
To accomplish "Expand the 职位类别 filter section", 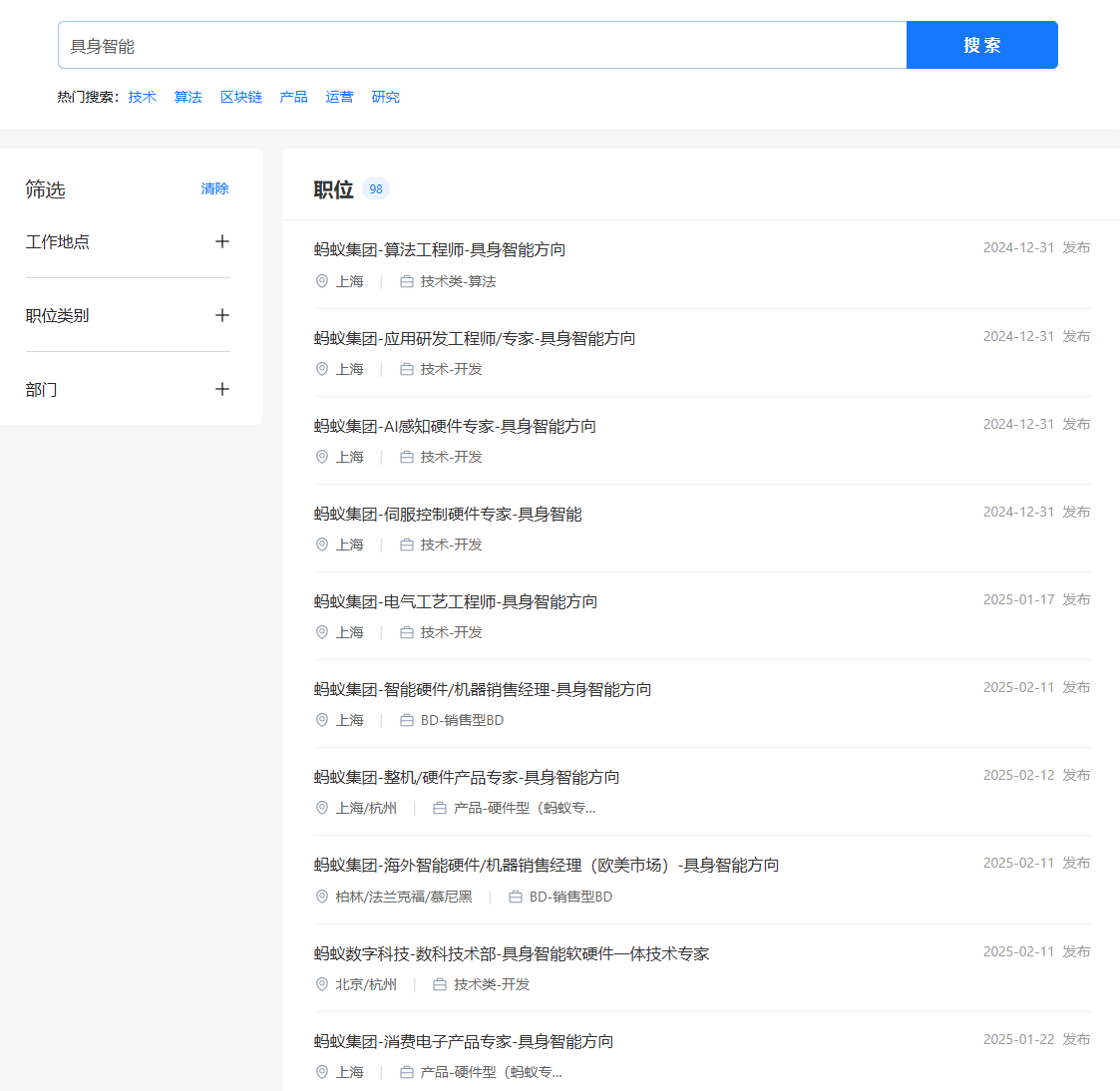I will coord(221,315).
